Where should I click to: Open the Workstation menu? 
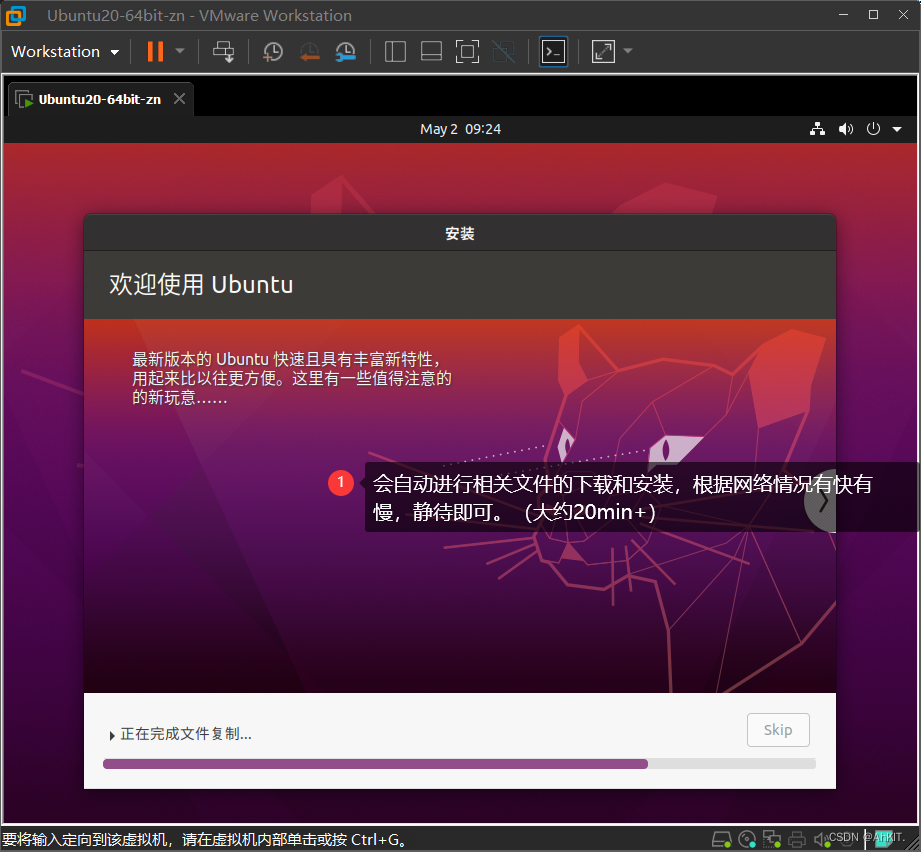point(65,52)
